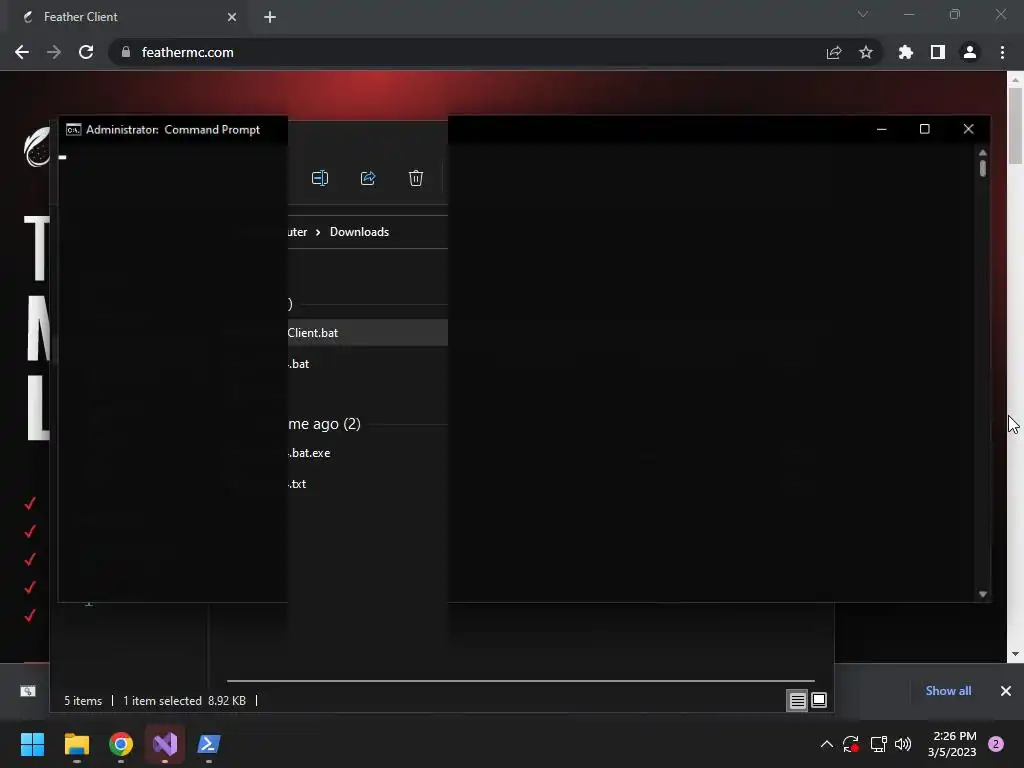Open network status tray icon
This screenshot has width=1024, height=768.
tap(878, 744)
